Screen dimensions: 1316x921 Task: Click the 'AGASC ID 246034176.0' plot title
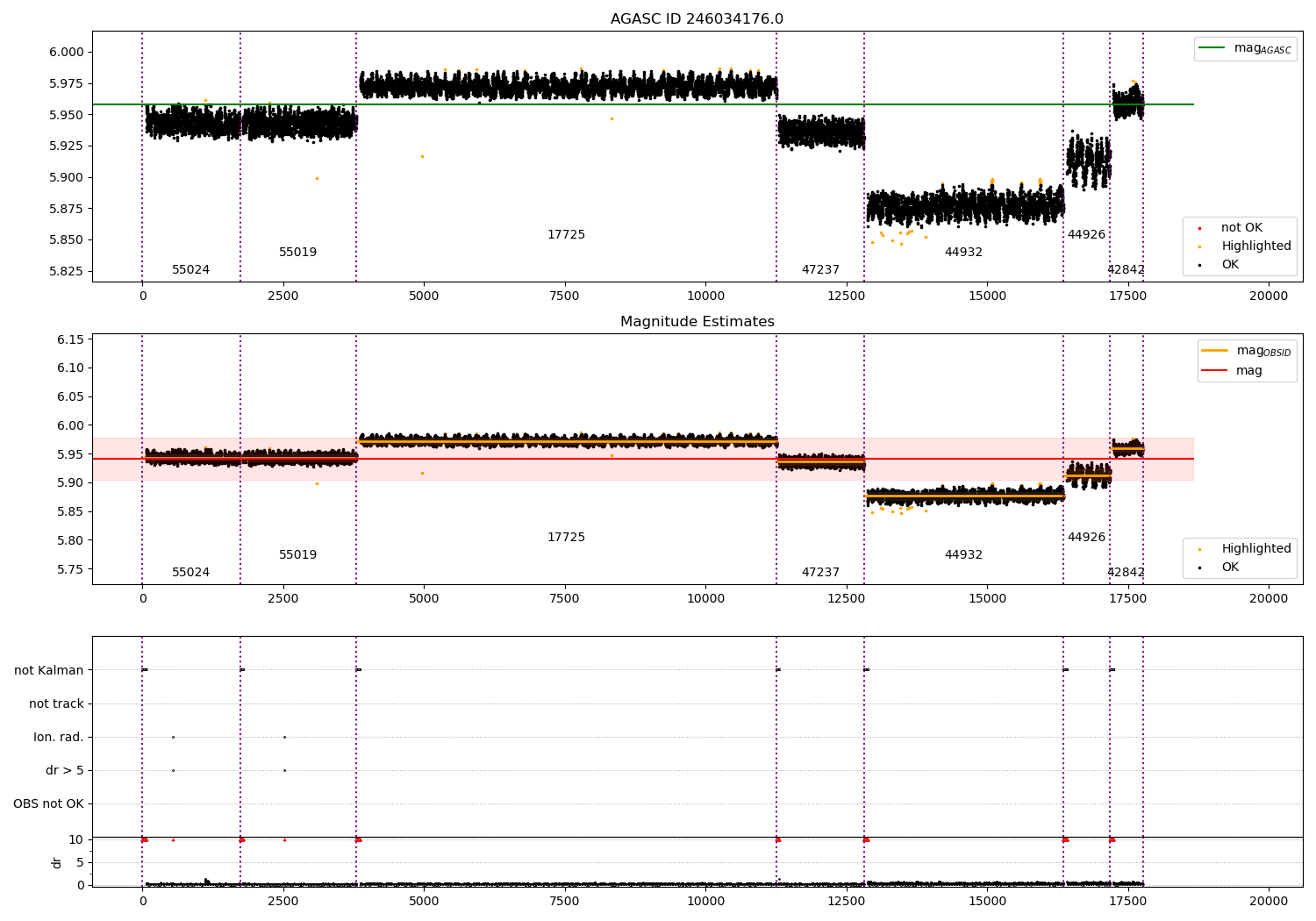click(x=697, y=19)
